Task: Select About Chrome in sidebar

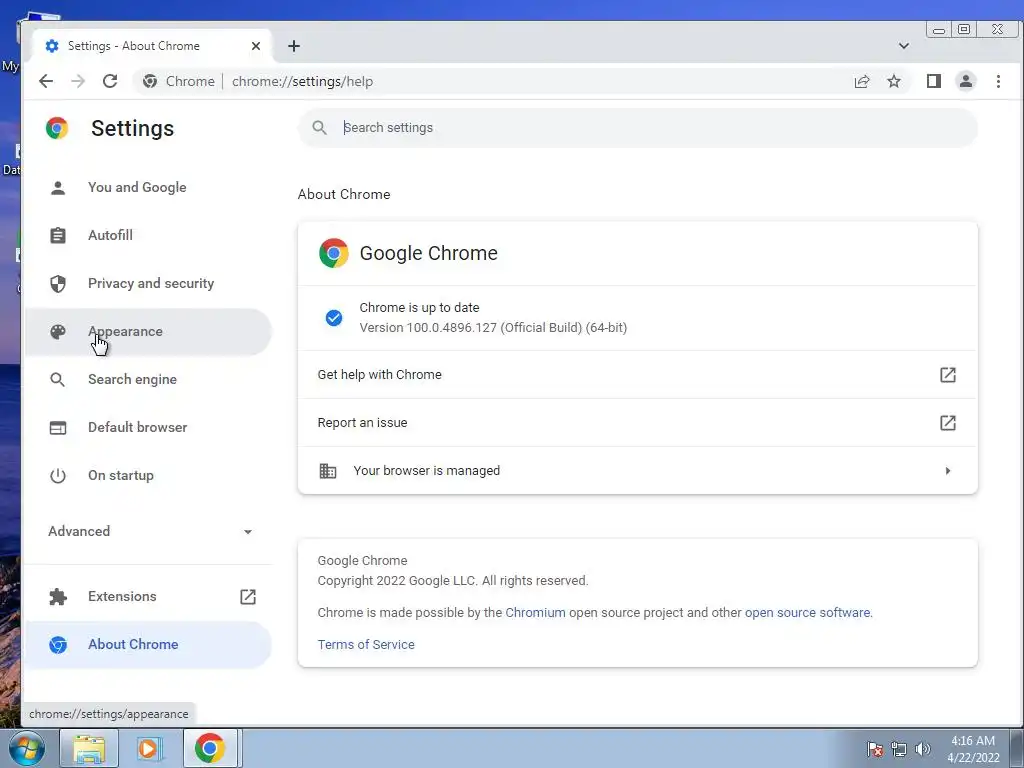Action: (148, 645)
